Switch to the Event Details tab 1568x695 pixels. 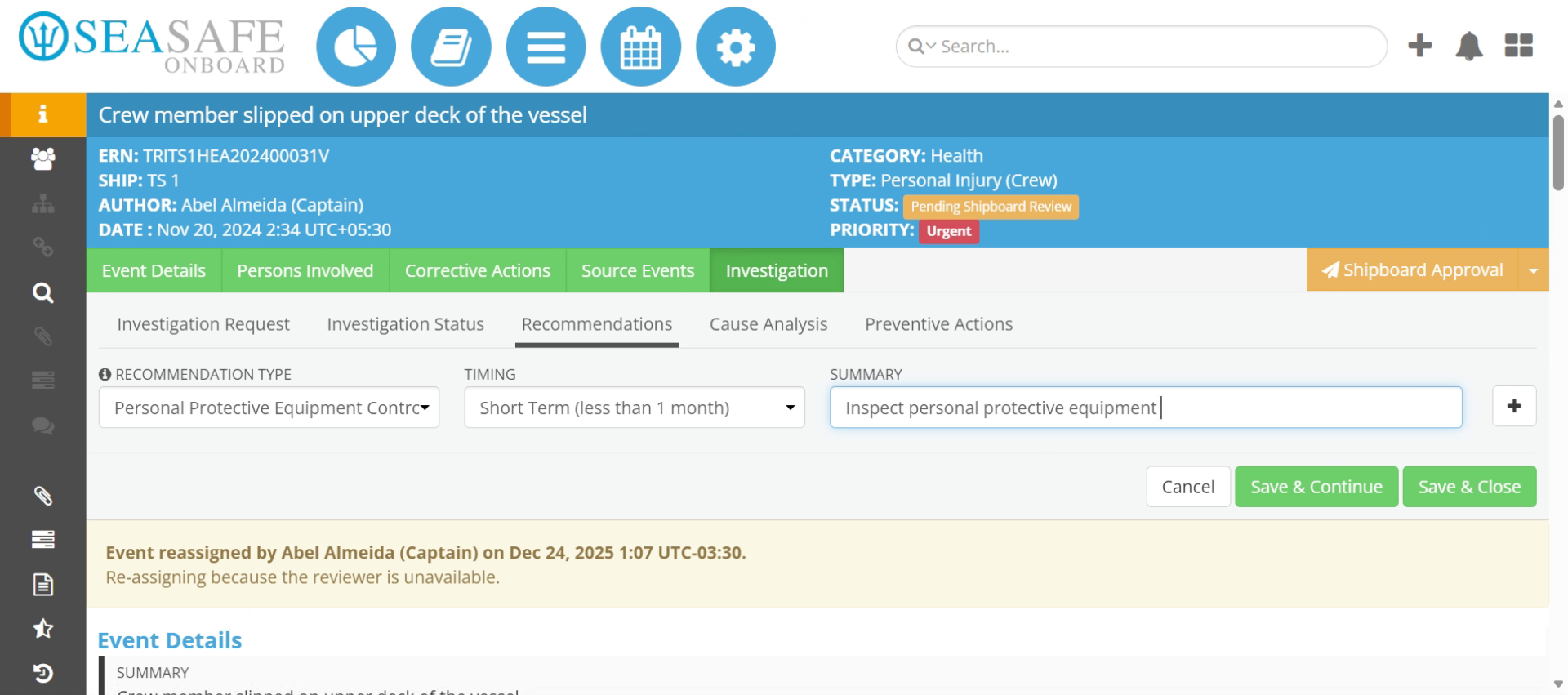coord(154,270)
